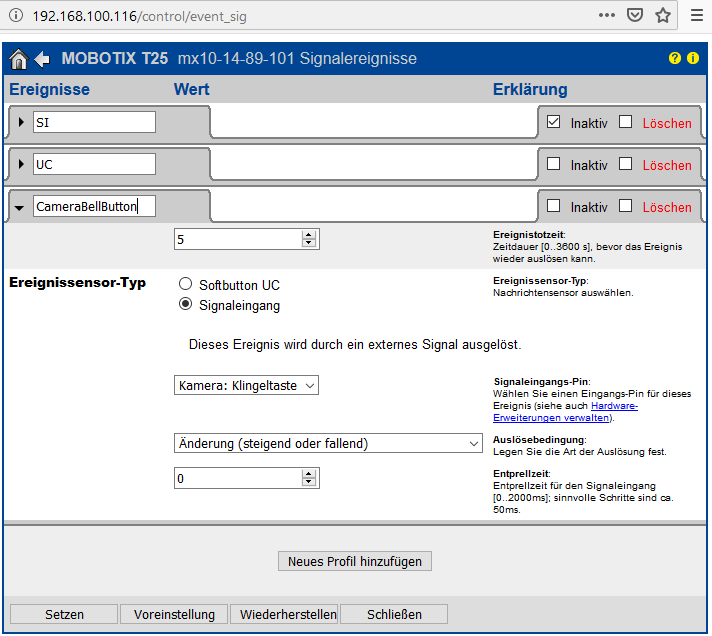Click the Ereignissensor-Typ label on the left
Image resolution: width=712 pixels, height=636 pixels.
pos(78,282)
